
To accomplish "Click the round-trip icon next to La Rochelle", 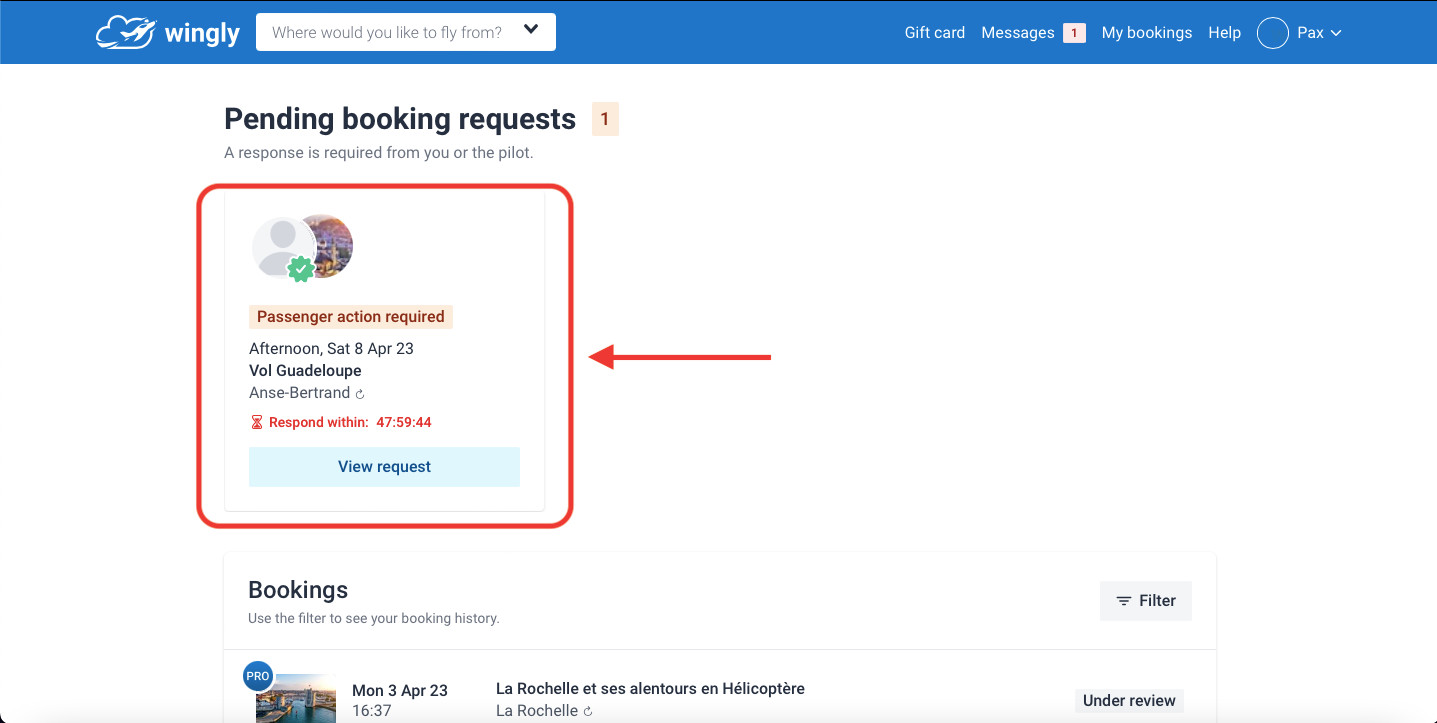I will click(588, 711).
